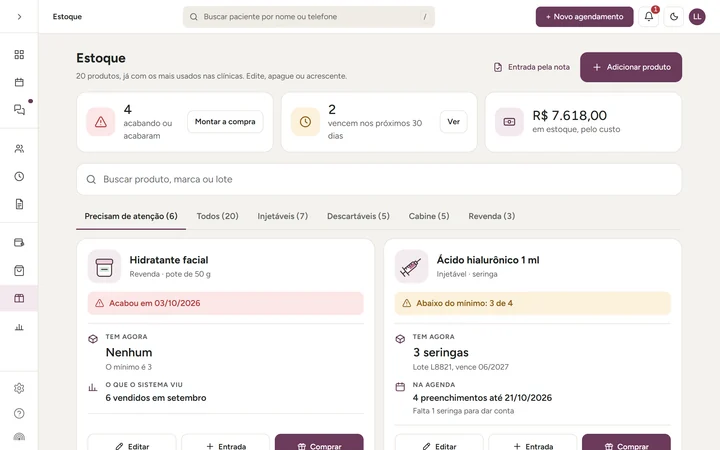The height and width of the screenshot is (450, 720).
Task: Open the wallet finance icon in sidebar
Action: pyautogui.click(x=19, y=242)
